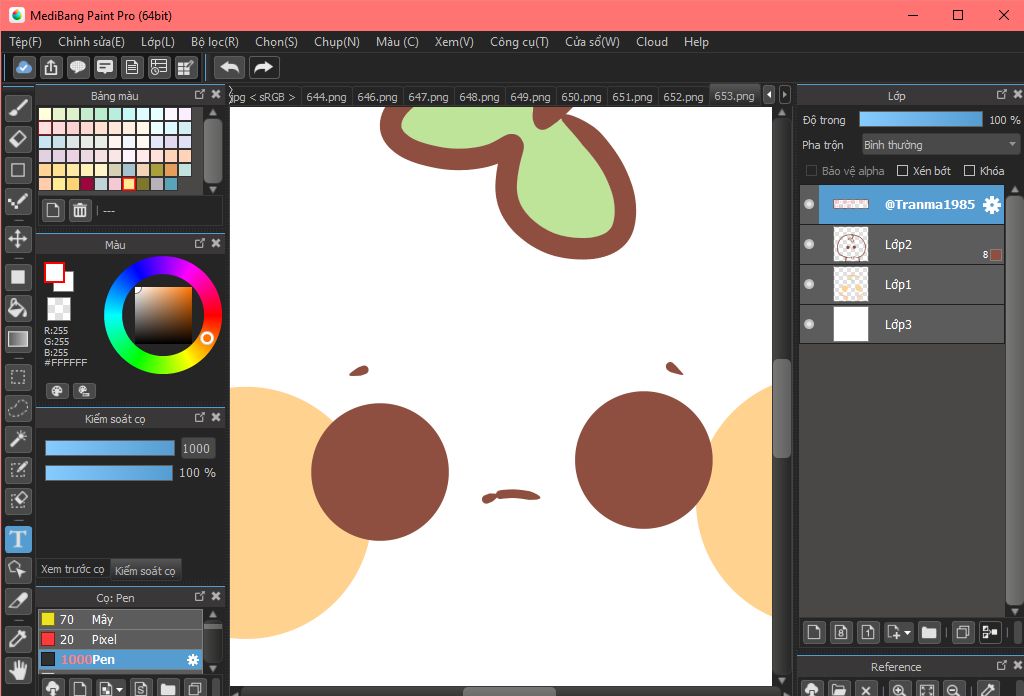Click the canvas vertical scrollbar
Image resolution: width=1024 pixels, height=696 pixels.
coord(782,409)
